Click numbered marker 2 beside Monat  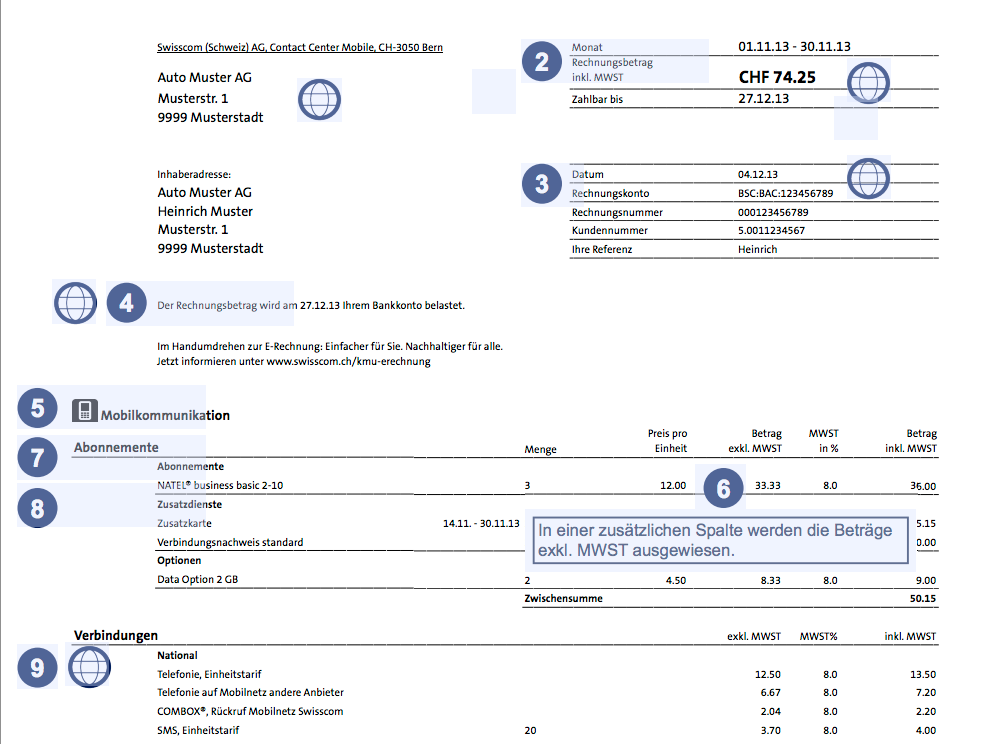tap(542, 63)
